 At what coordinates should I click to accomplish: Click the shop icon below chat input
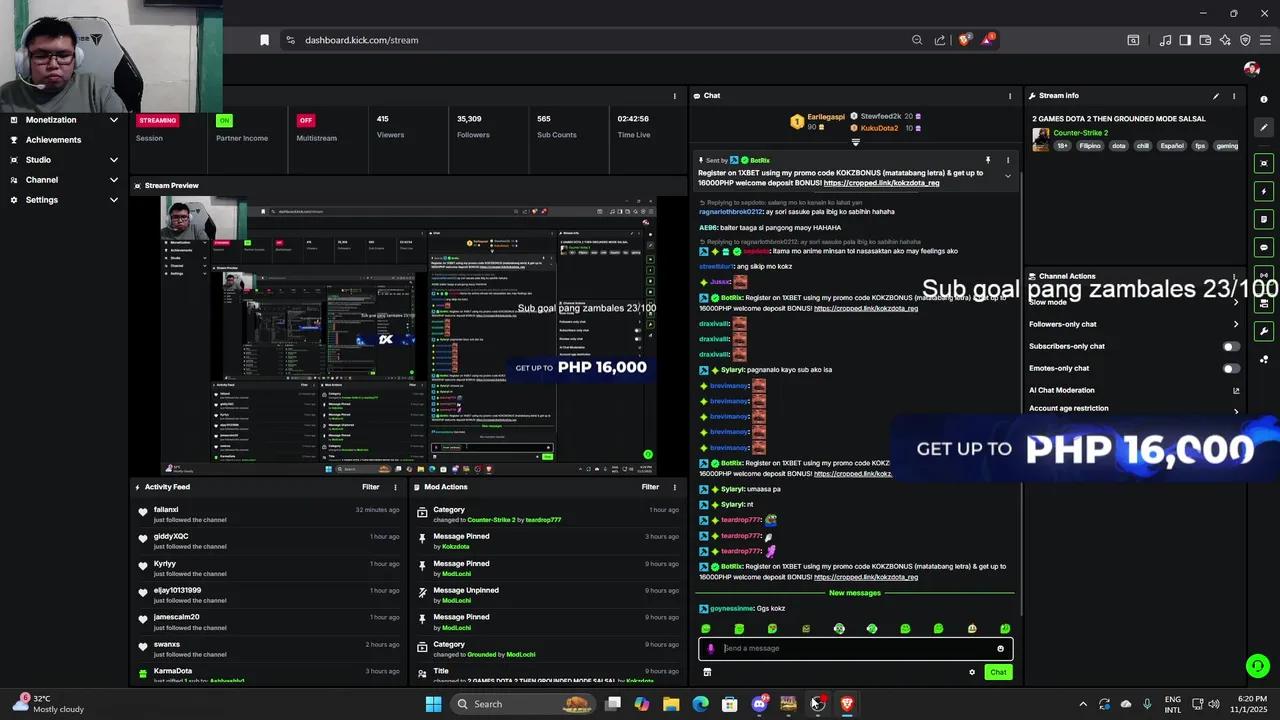point(707,672)
